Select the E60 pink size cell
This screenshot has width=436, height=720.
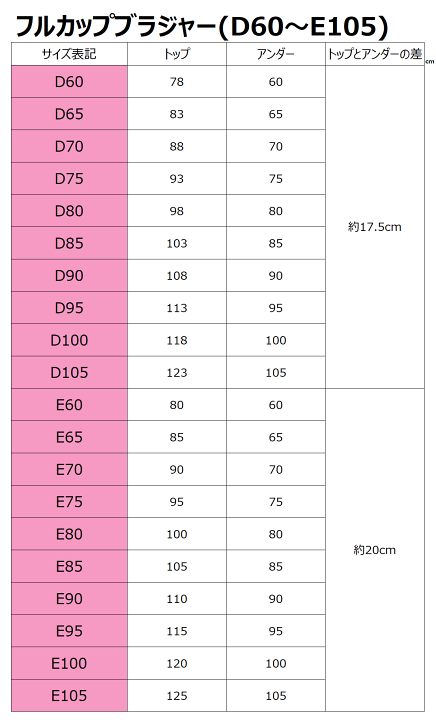69,405
